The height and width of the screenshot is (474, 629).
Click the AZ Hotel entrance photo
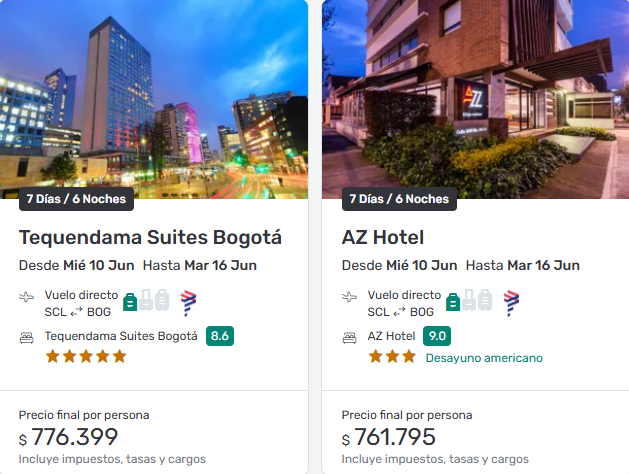click(475, 90)
